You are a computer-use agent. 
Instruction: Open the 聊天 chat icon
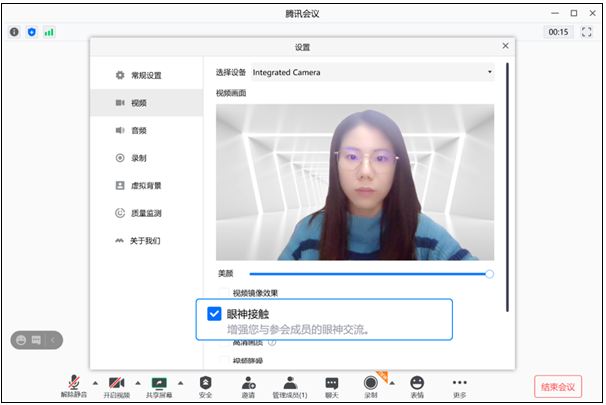(x=332, y=383)
